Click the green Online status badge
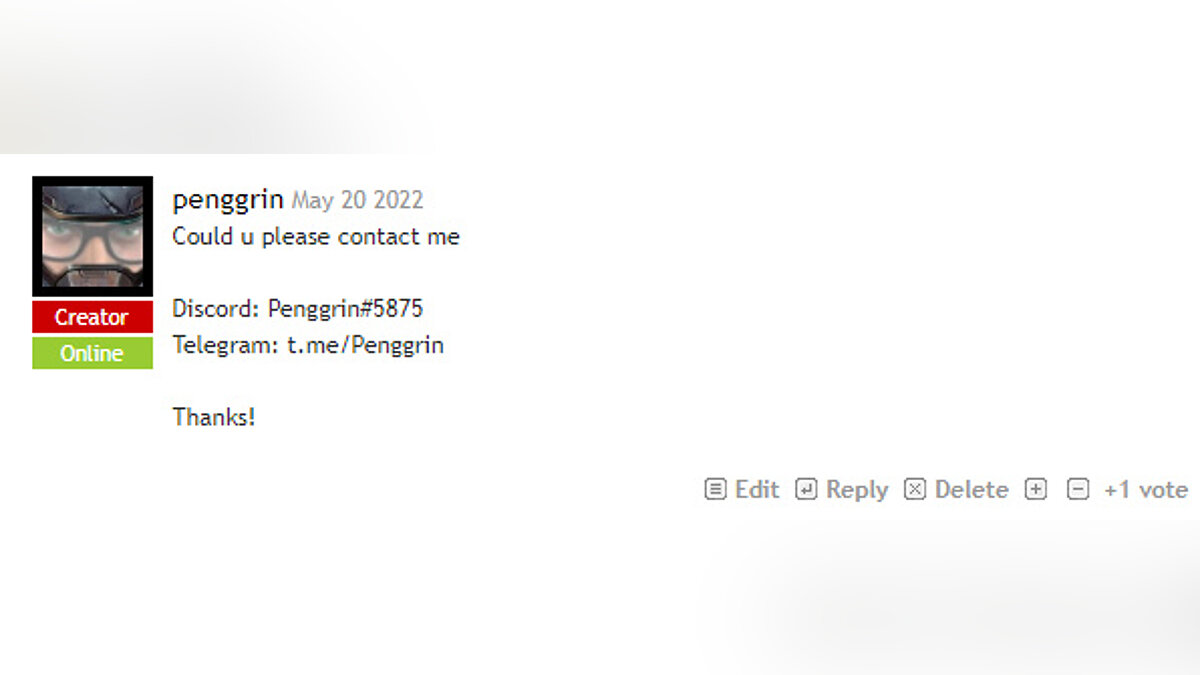Image resolution: width=1200 pixels, height=675 pixels. [92, 353]
